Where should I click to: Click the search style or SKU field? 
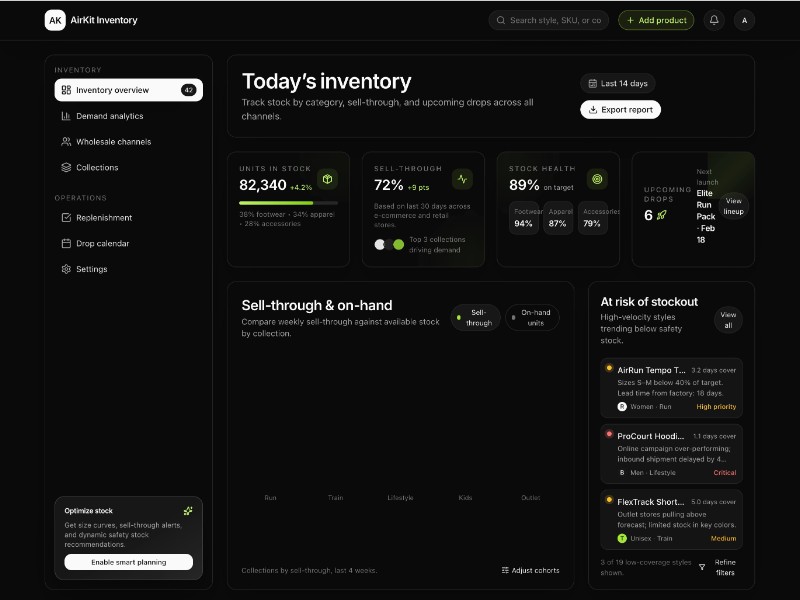click(549, 20)
